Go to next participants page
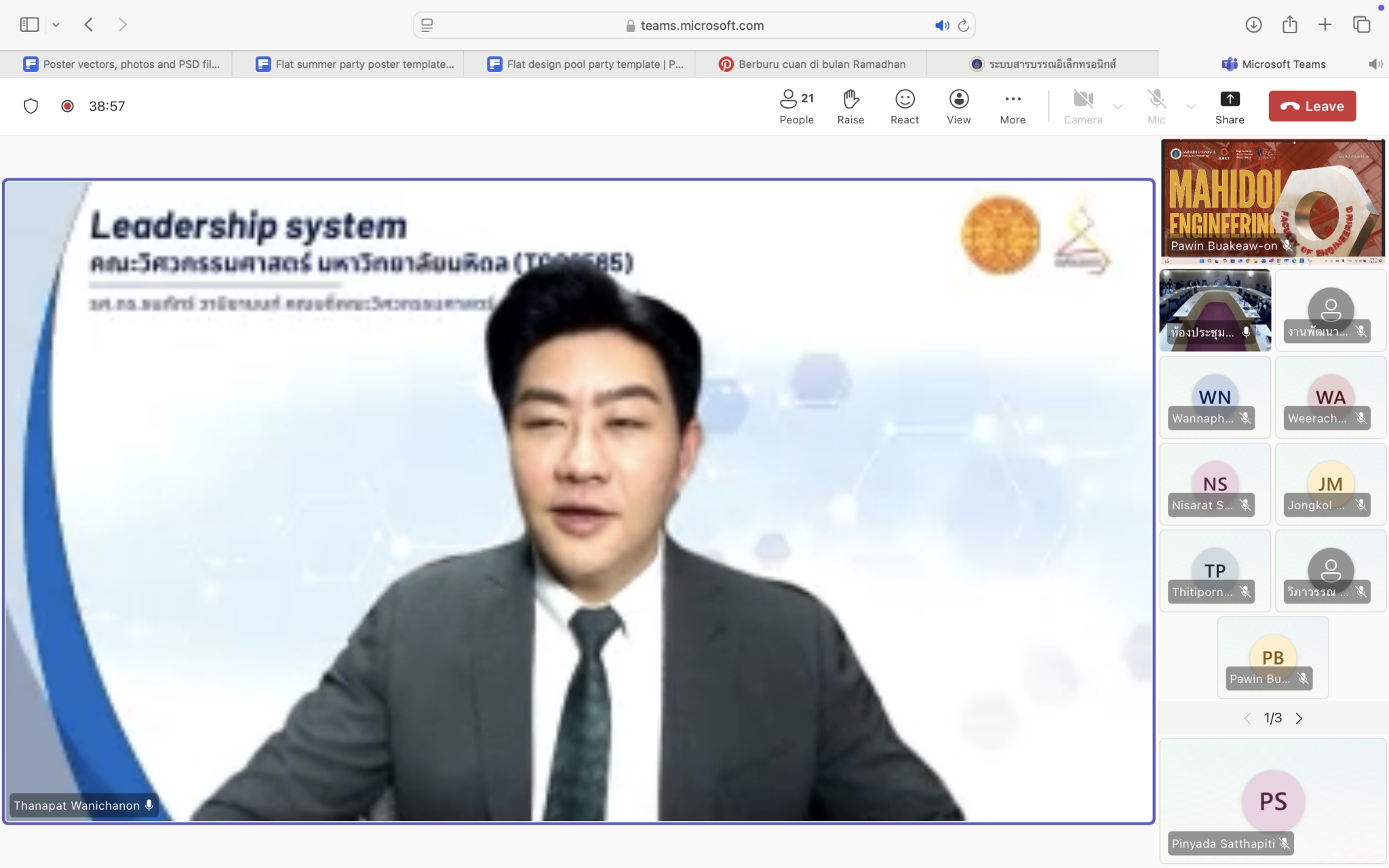 point(1299,718)
